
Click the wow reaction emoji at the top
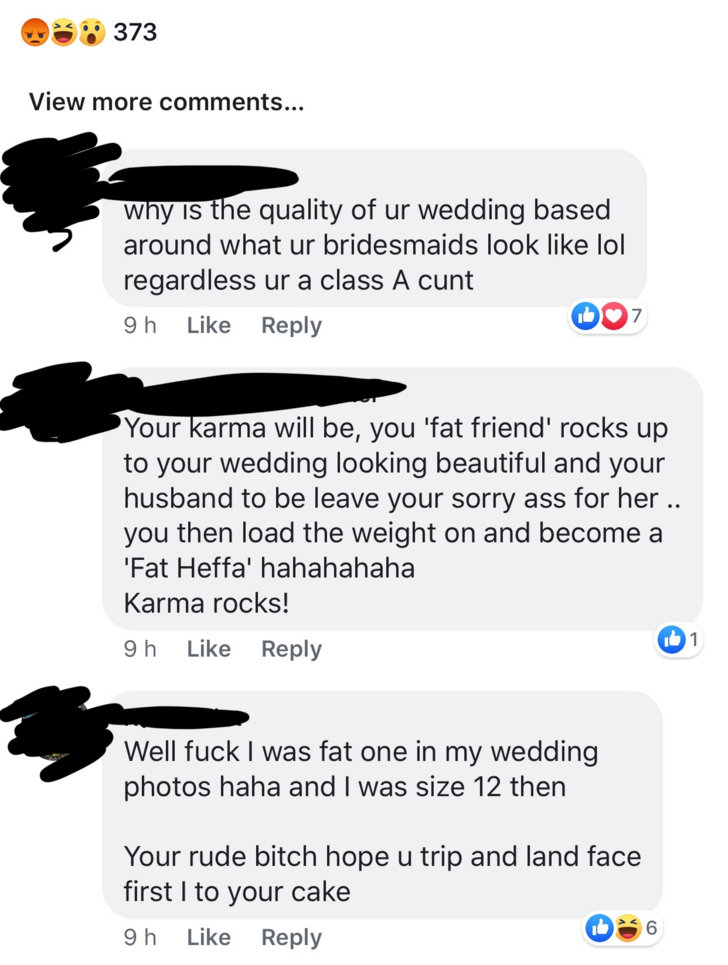point(91,33)
